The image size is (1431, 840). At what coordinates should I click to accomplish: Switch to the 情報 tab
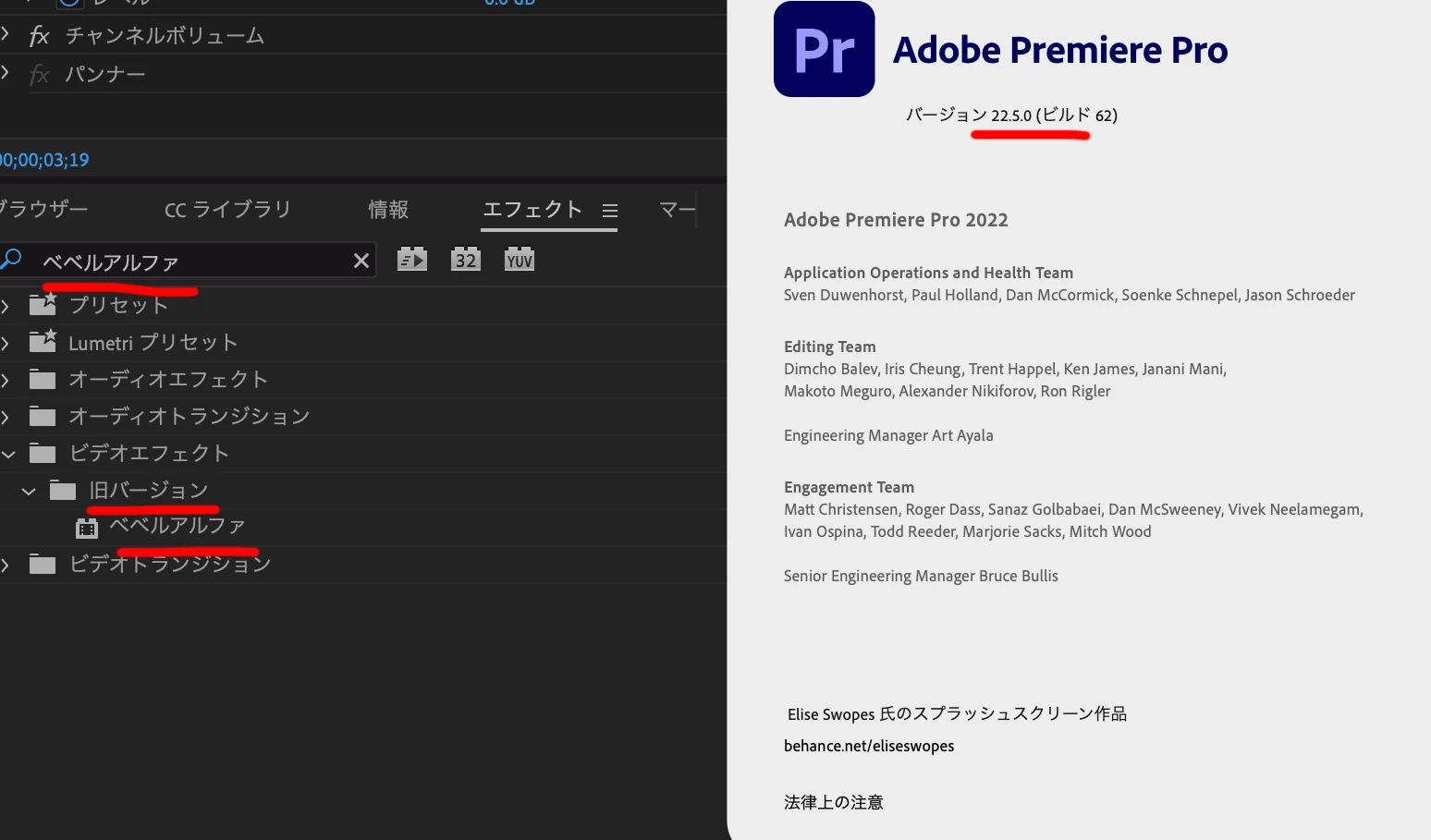(388, 210)
